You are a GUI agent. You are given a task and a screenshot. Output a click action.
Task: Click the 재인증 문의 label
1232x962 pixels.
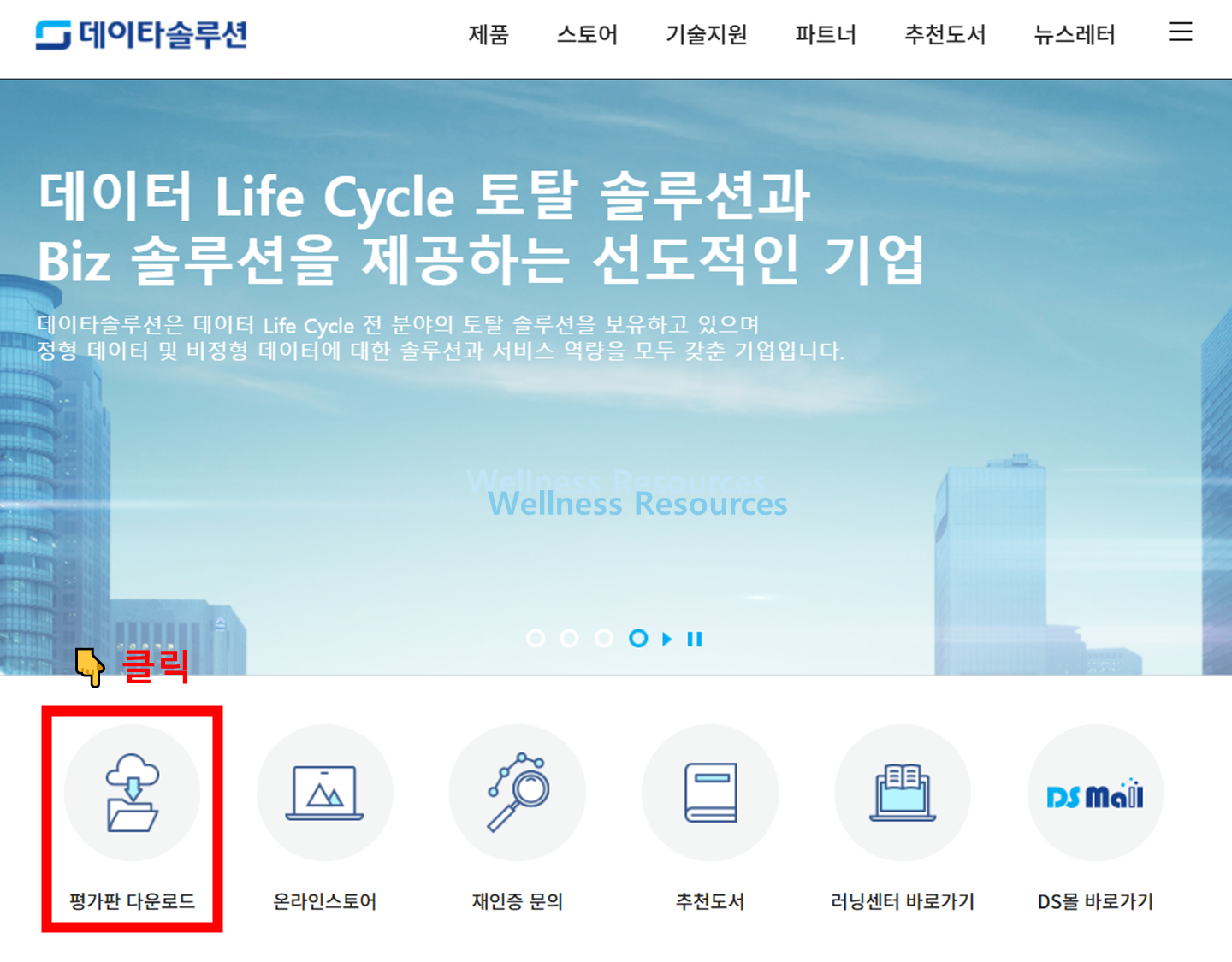(x=518, y=901)
